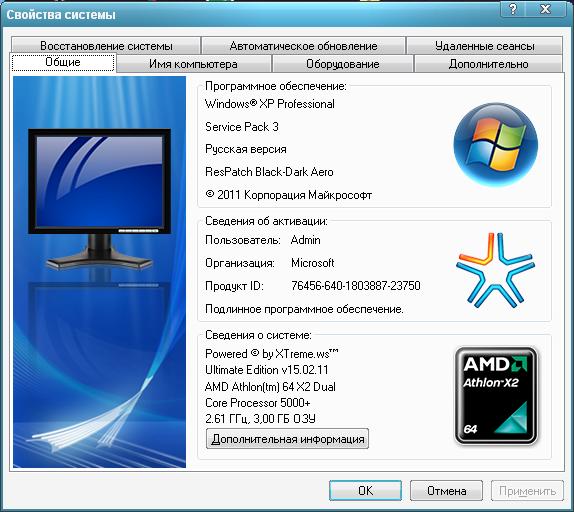Viewport: 574px width, 512px height.
Task: Click the 2.61 ГГц, 3,00 ГБ ОЗУ line
Action: pyautogui.click(x=260, y=419)
